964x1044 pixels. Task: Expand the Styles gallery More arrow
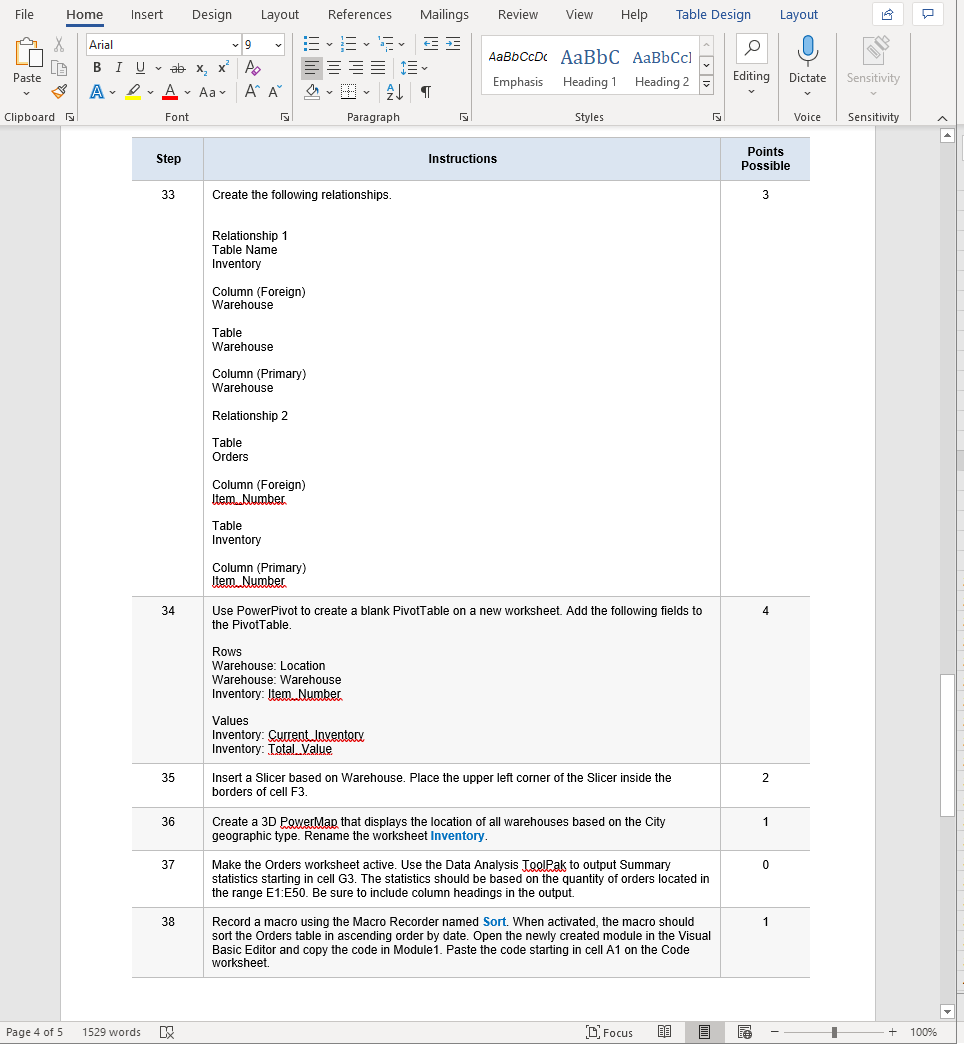point(706,85)
